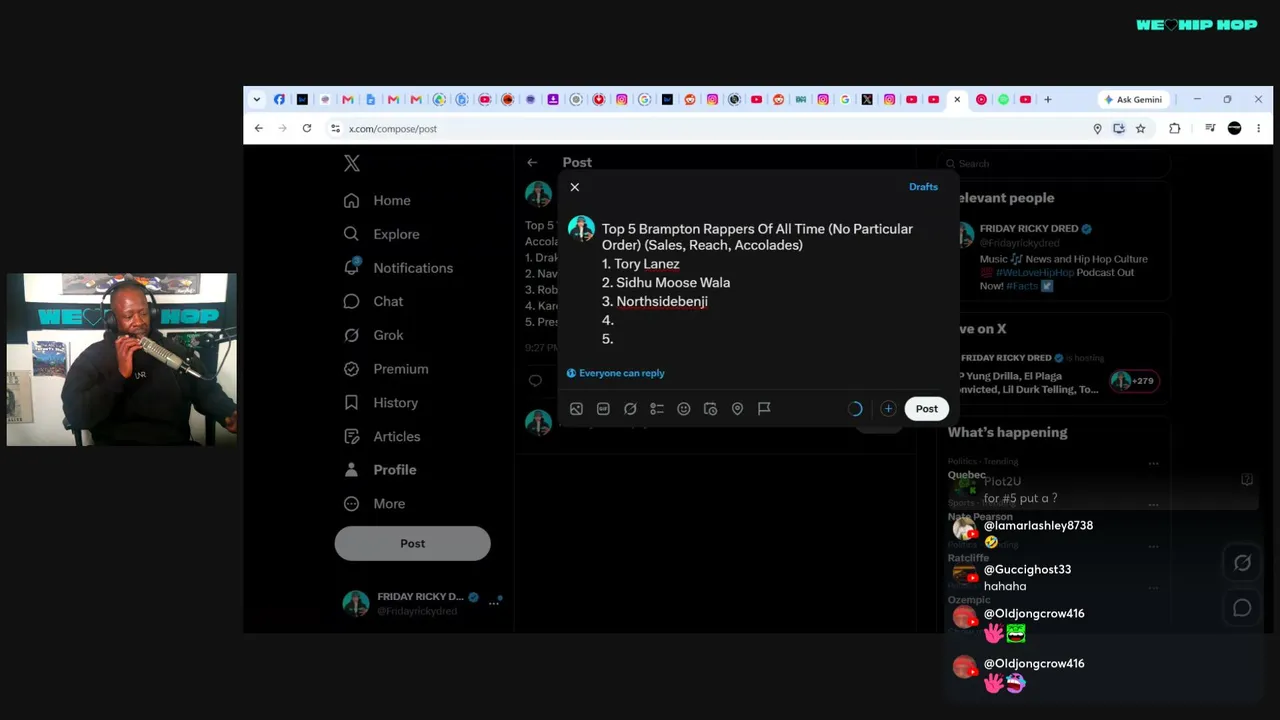Open the reply icon under the post
This screenshot has height=720, width=1280.
tap(535, 381)
